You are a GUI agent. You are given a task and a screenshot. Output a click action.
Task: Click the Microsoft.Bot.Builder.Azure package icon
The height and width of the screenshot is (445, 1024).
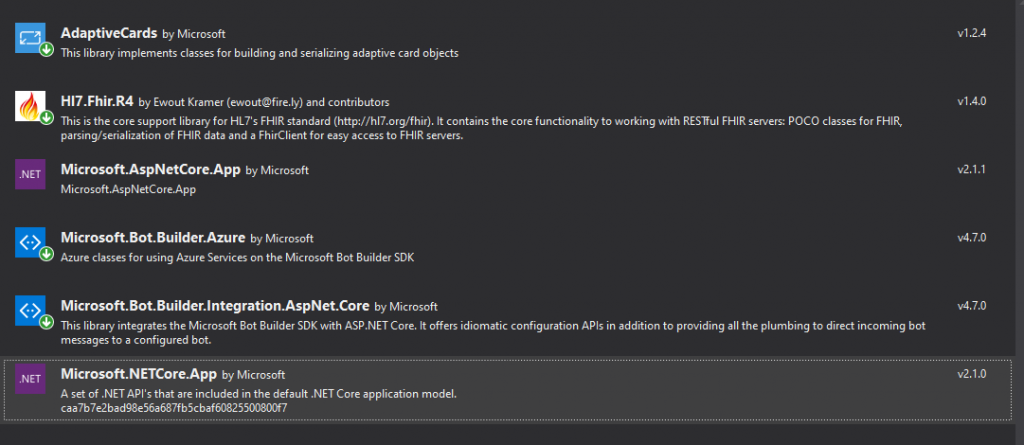30,242
